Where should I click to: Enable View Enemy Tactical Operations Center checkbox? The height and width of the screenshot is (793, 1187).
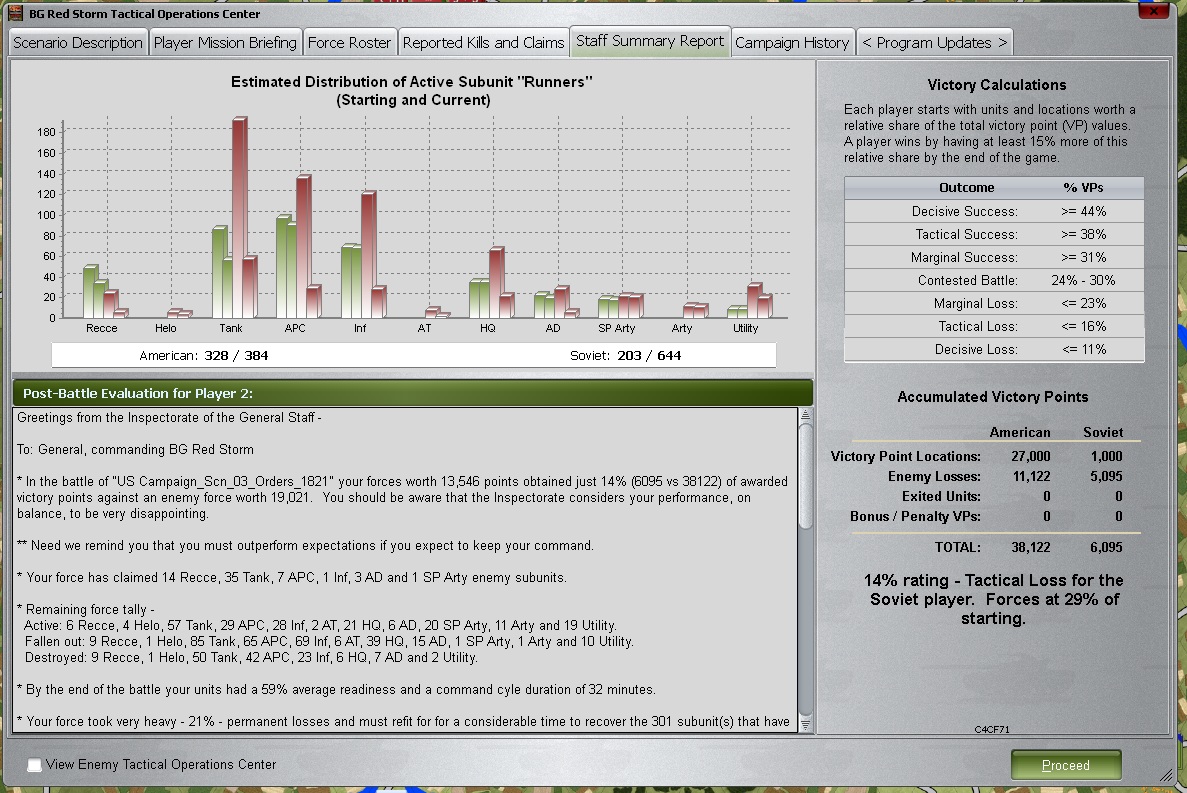point(34,764)
